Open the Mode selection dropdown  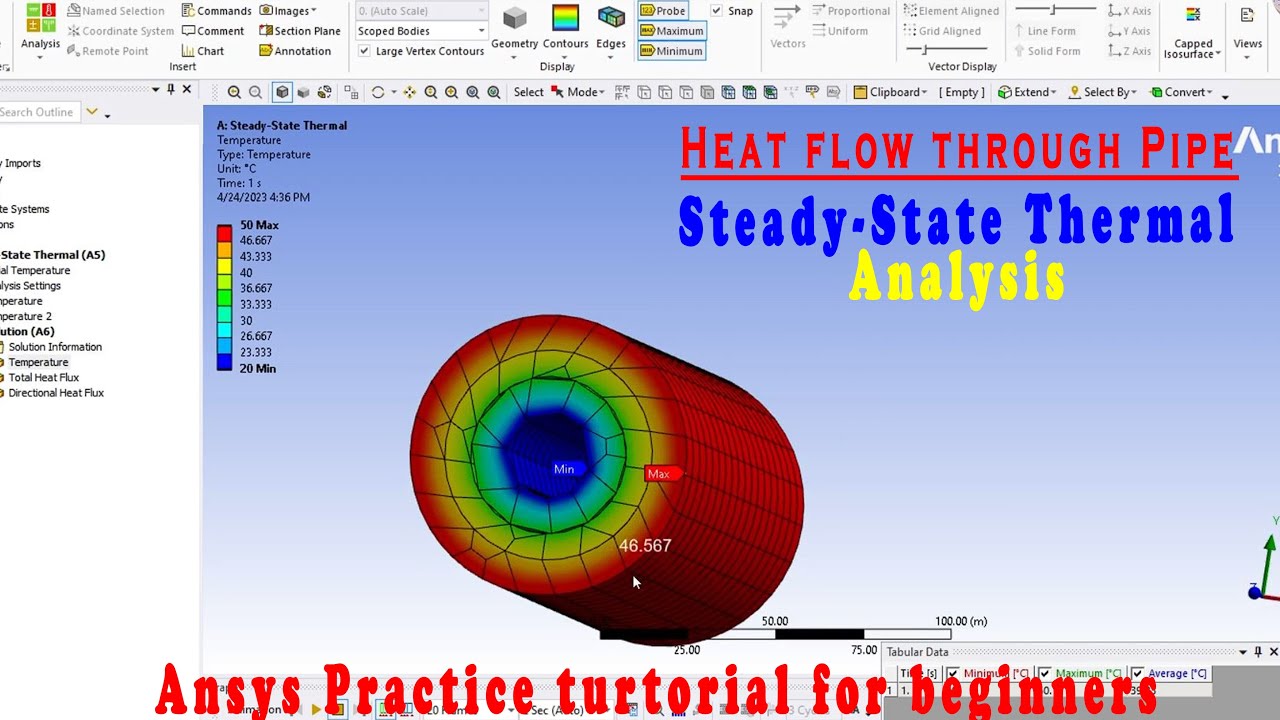[x=579, y=92]
